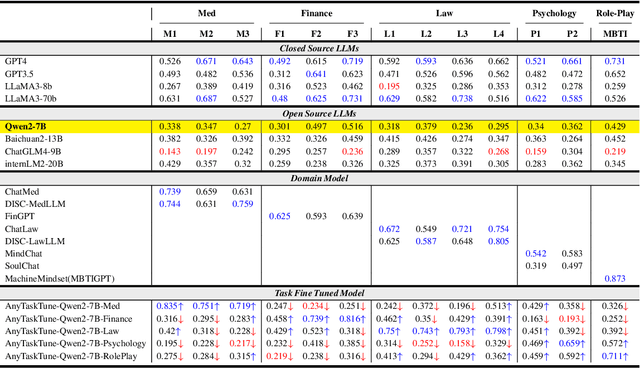Viewport: 640px width, 368px height.
Task: Select the SoulChat row label
Action: pyautogui.click(x=22, y=266)
